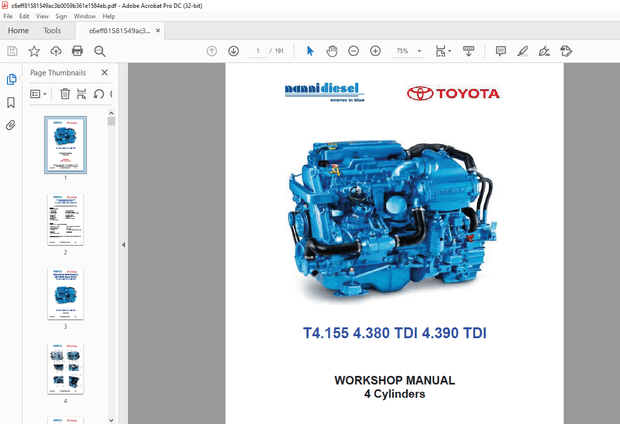
Task: Go to next page arrow
Action: tap(234, 51)
